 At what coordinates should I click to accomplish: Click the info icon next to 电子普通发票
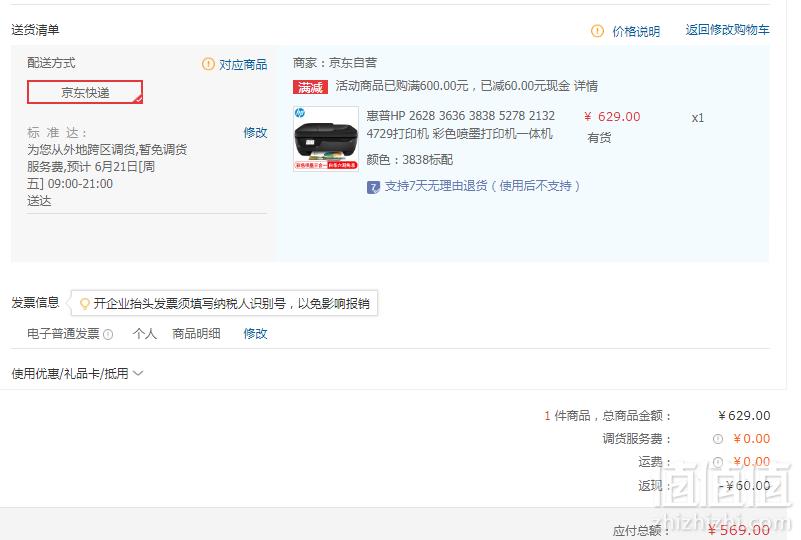[x=108, y=335]
